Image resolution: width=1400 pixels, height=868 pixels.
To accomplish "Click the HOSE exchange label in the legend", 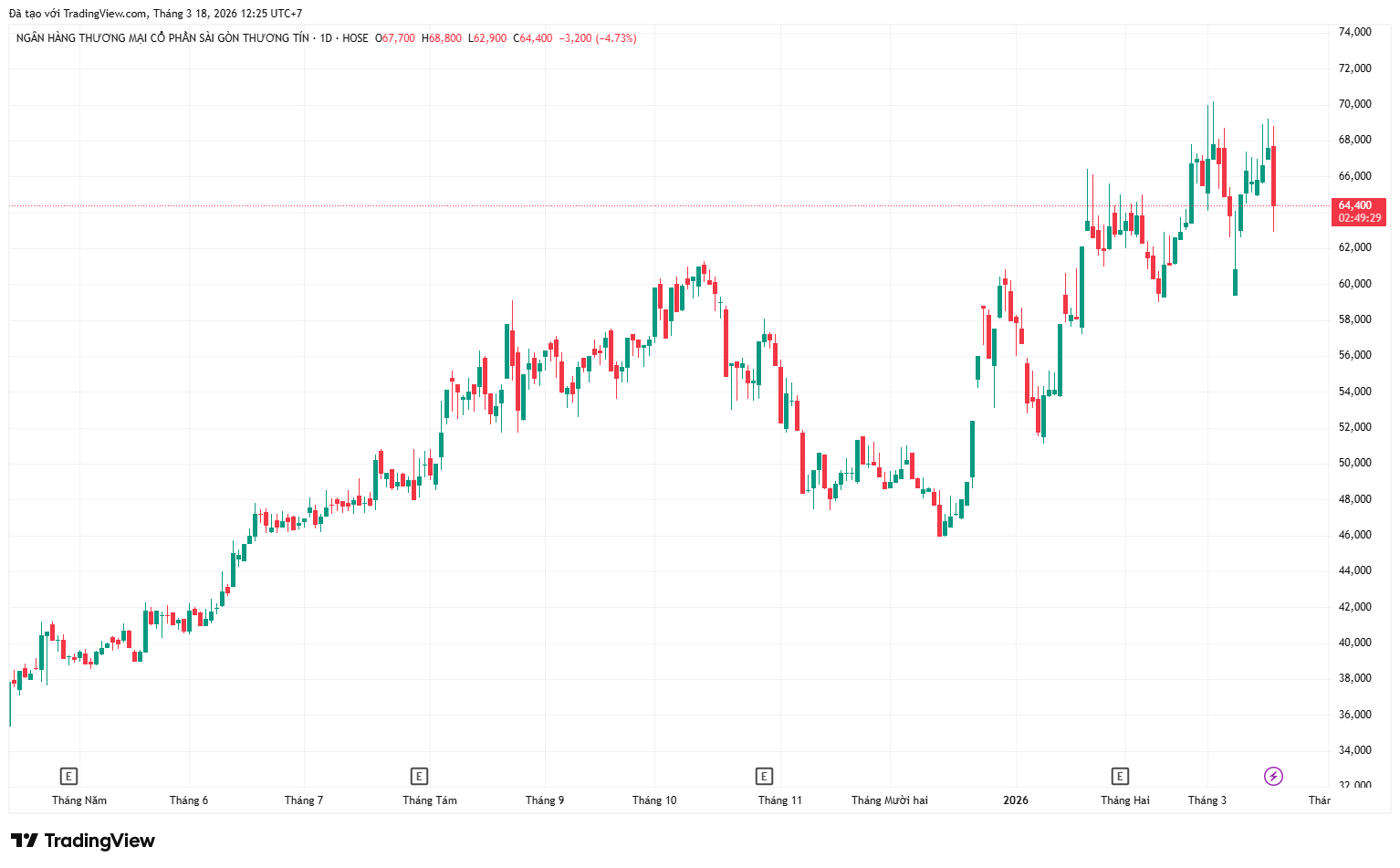I will point(355,38).
